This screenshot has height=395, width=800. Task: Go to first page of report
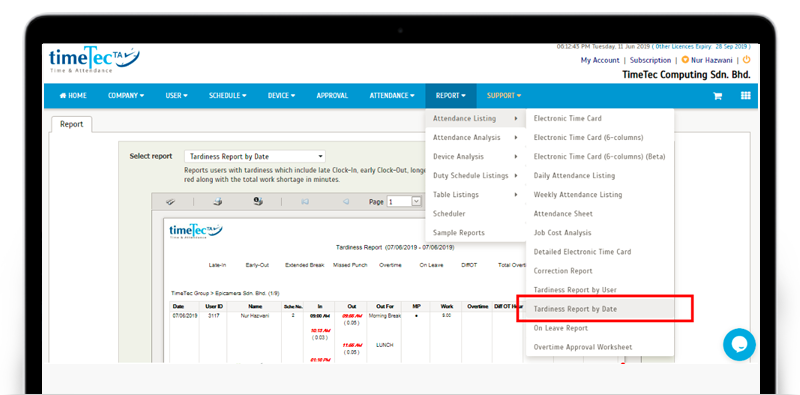click(x=305, y=202)
